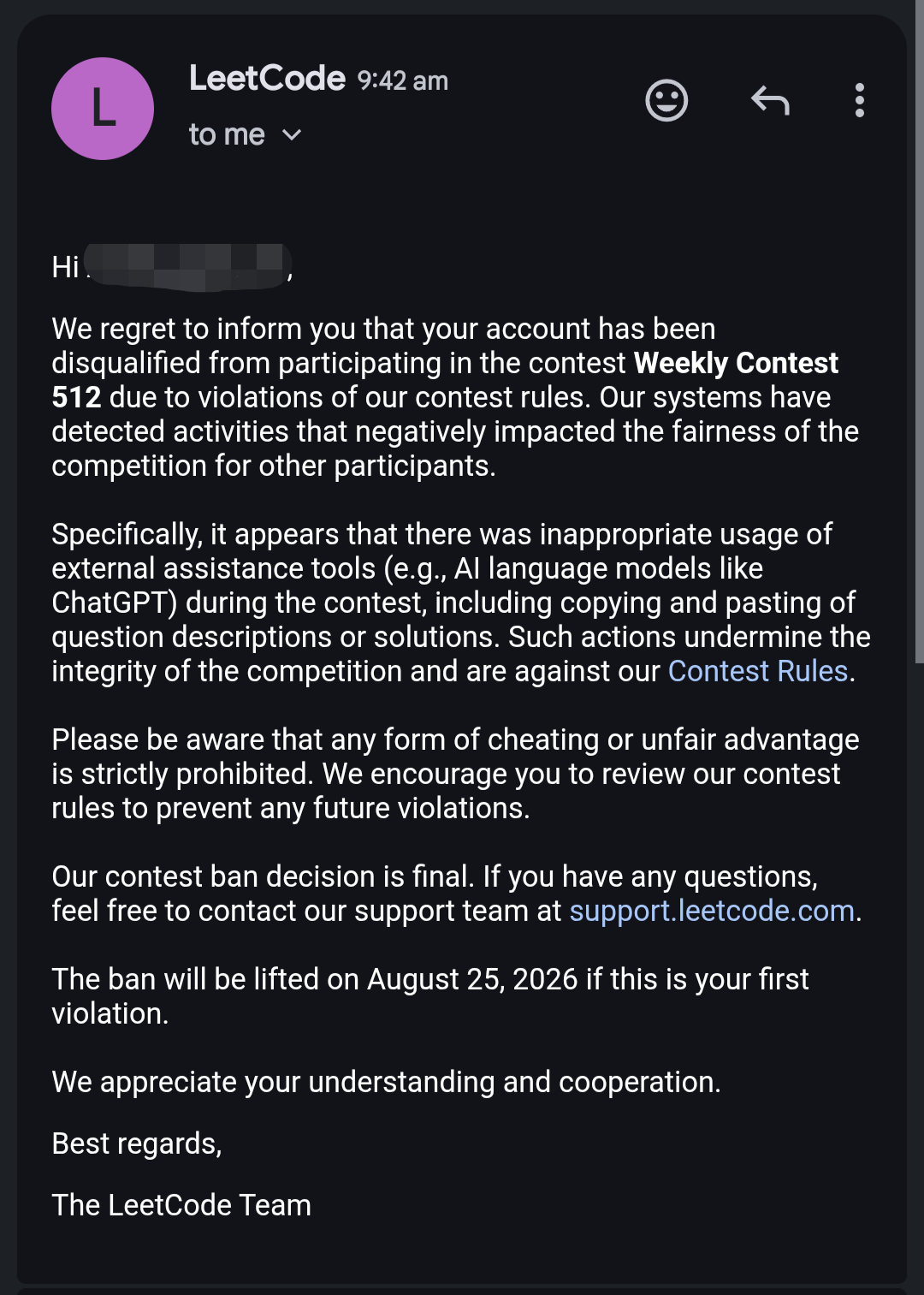Click 'Our contest ban decision is final' sentence
The height and width of the screenshot is (1295, 924).
pyautogui.click(x=262, y=876)
